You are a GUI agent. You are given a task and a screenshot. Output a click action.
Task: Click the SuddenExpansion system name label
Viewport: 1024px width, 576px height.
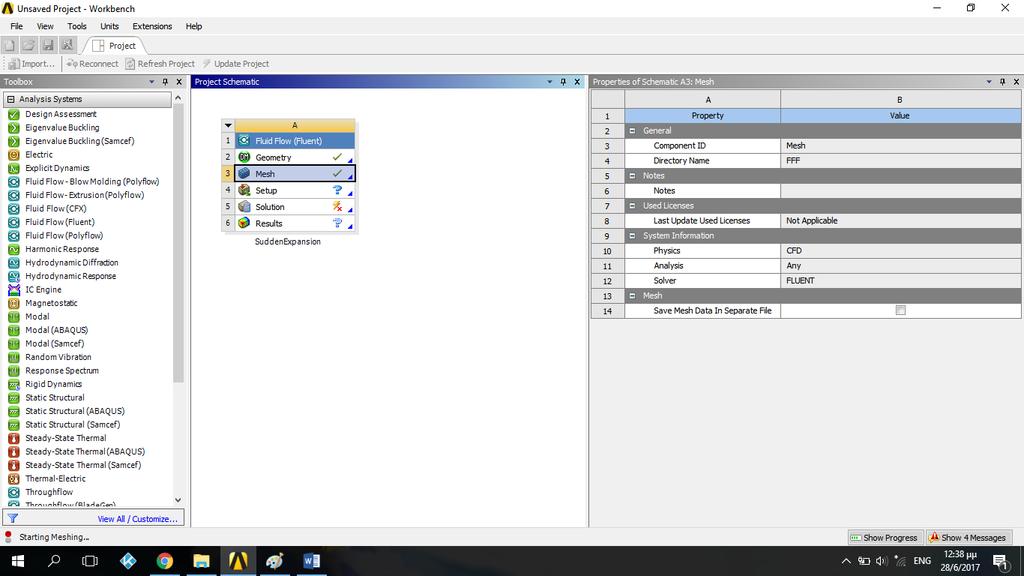tap(287, 242)
